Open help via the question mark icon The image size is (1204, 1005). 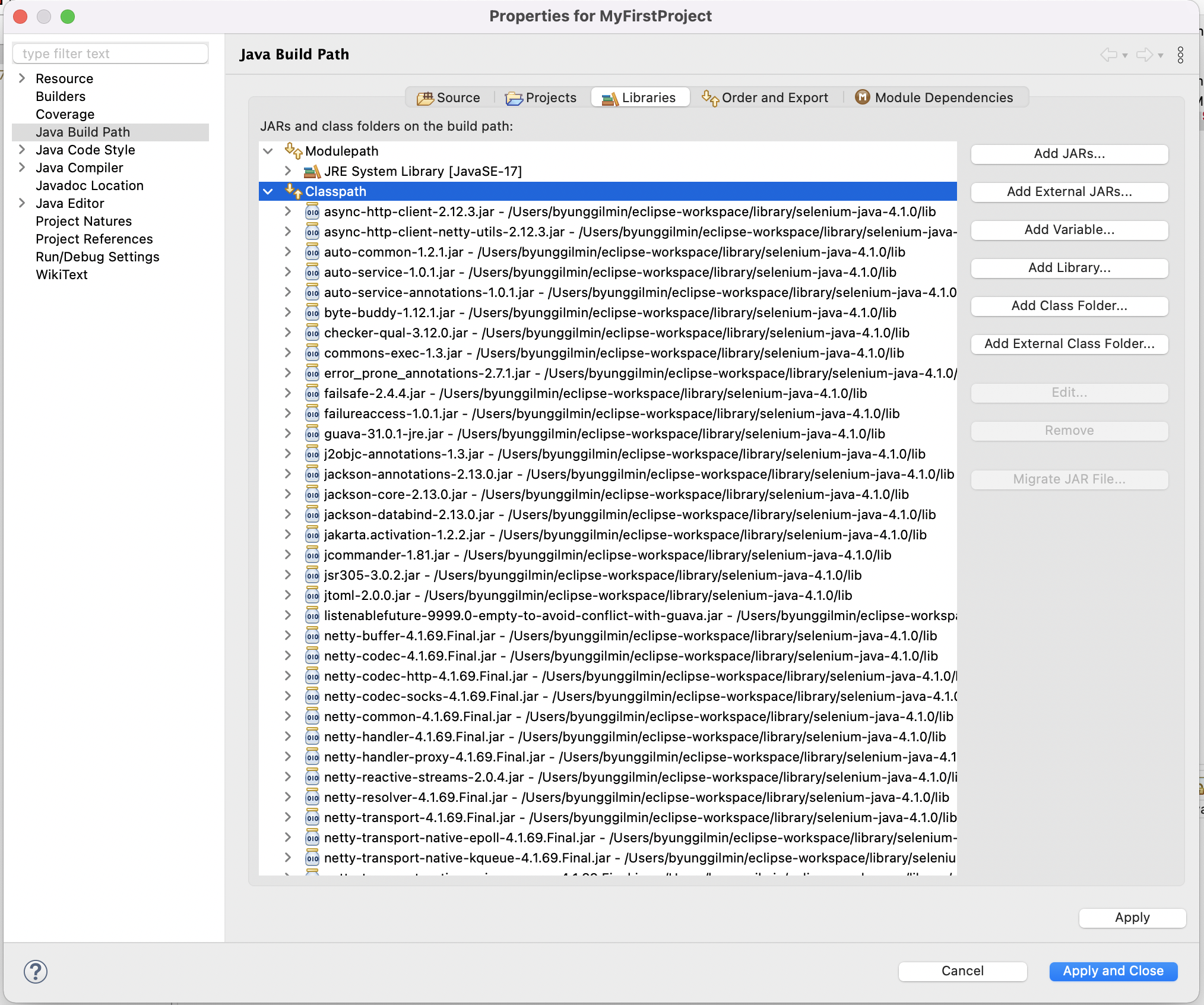[35, 972]
